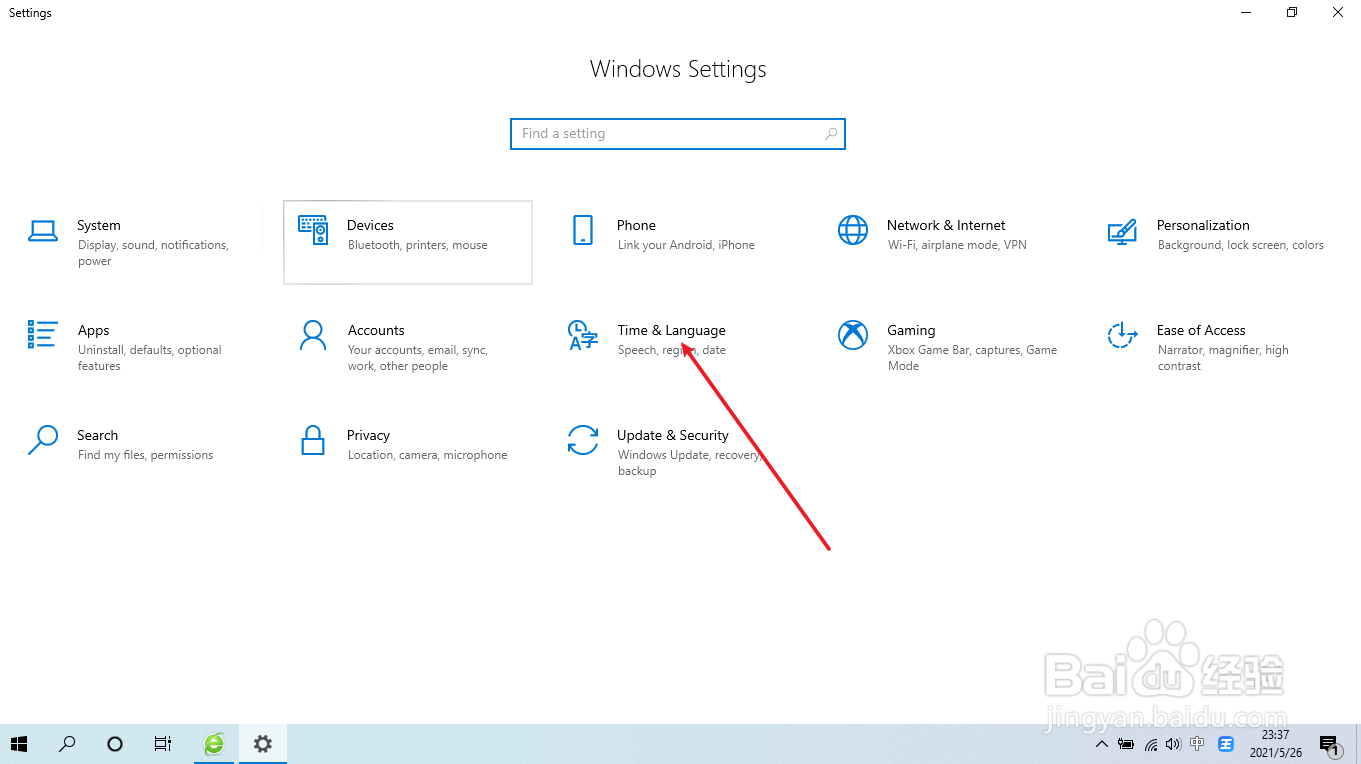The height and width of the screenshot is (764, 1361).
Task: Open the System settings laptop icon
Action: (43, 231)
